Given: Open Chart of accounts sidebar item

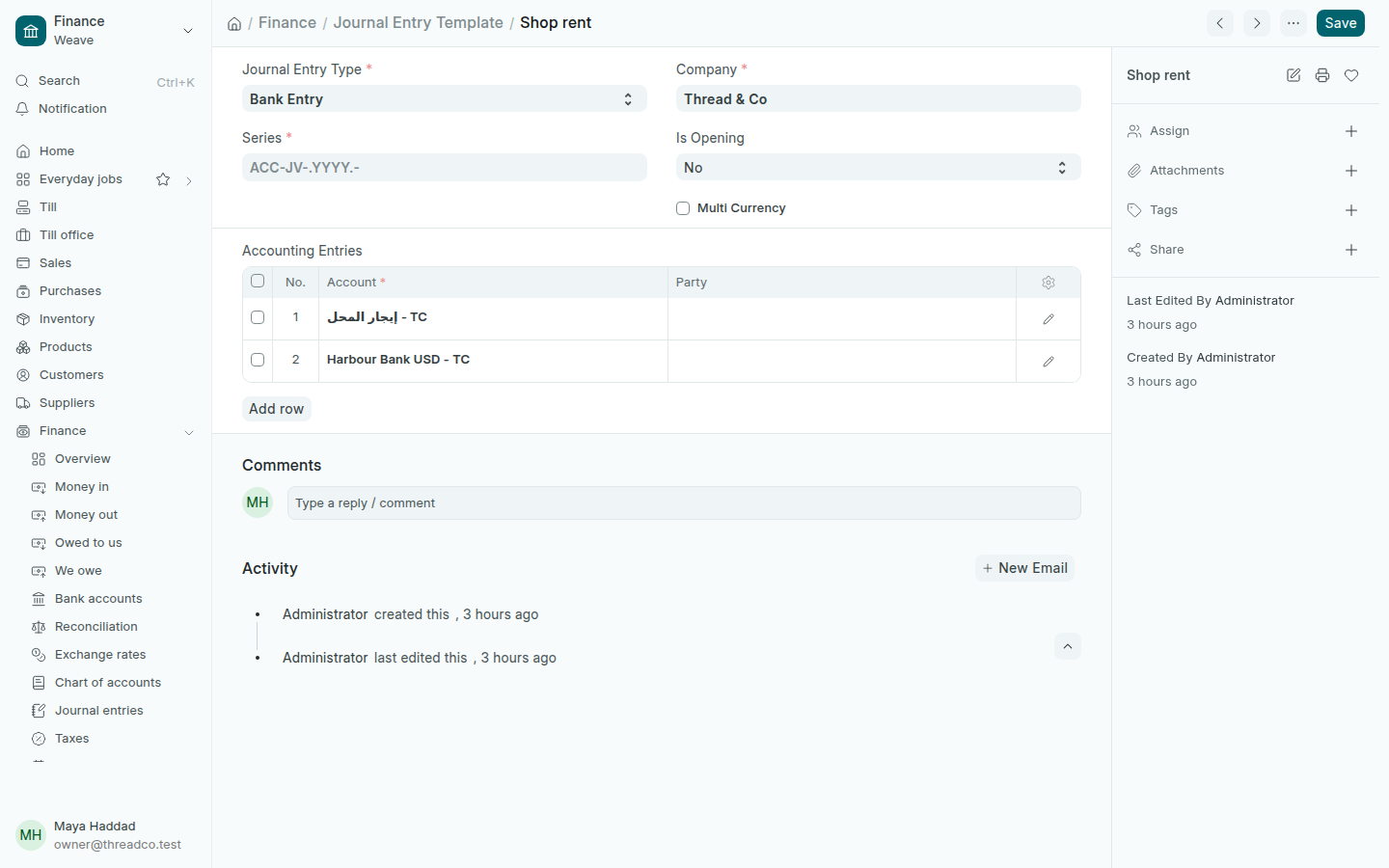Looking at the screenshot, I should [108, 683].
